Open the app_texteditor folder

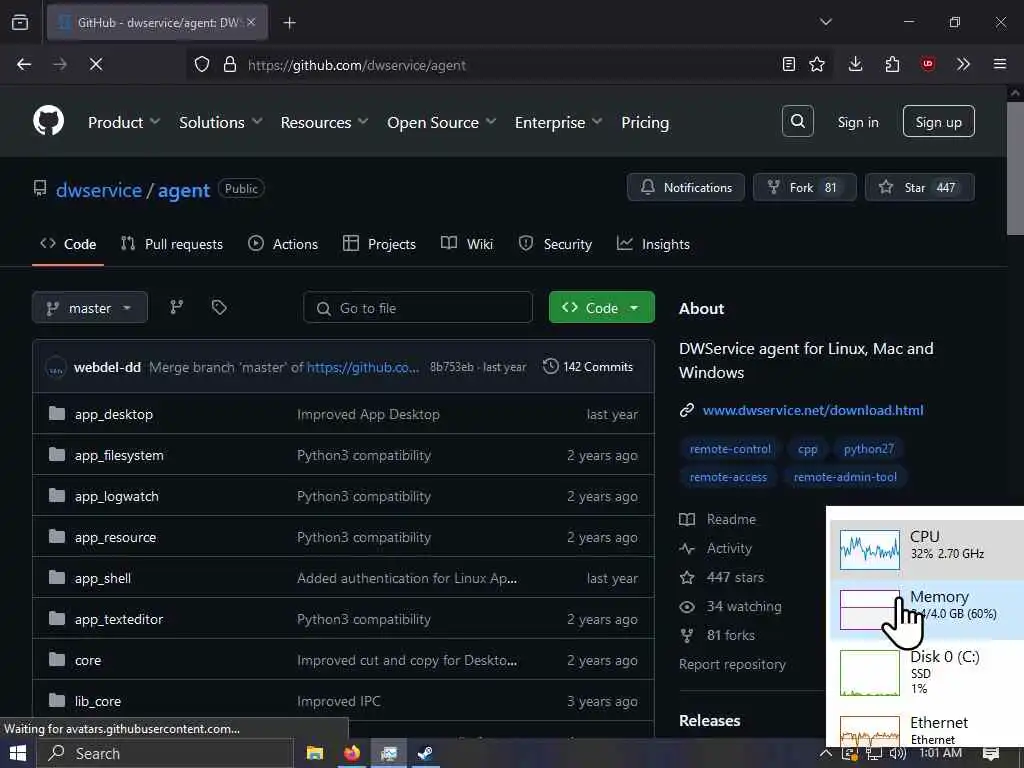[119, 619]
